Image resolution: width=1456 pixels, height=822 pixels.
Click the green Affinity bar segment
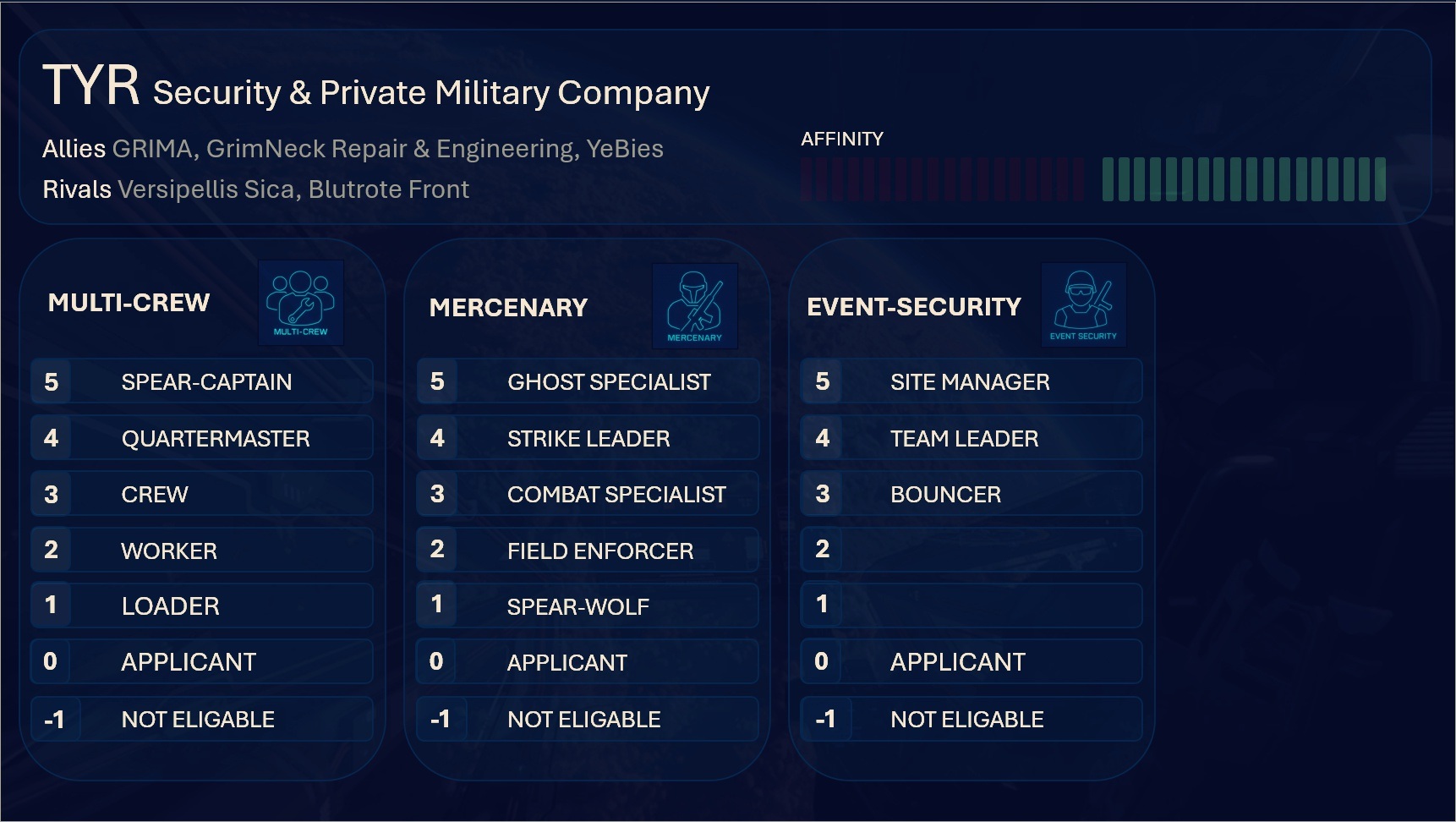(x=1243, y=179)
